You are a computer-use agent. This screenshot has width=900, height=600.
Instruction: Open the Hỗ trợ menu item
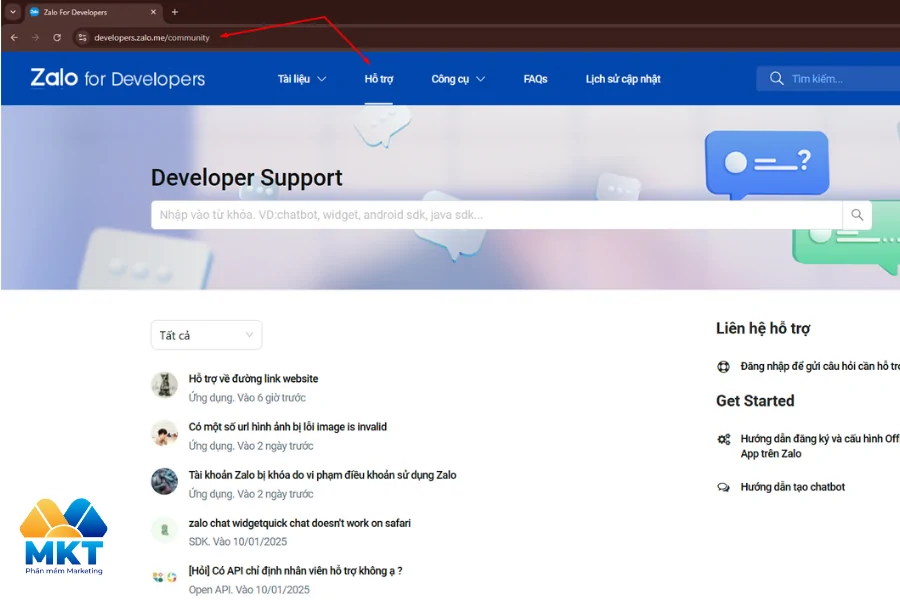pyautogui.click(x=379, y=79)
